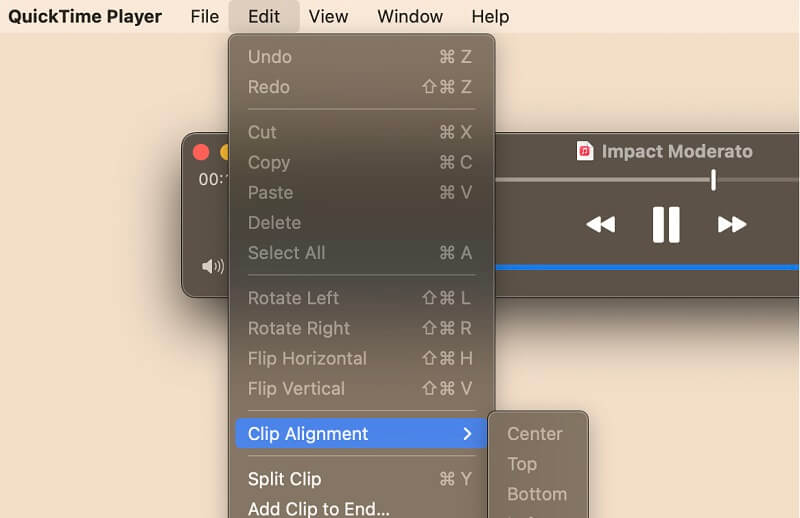Choose Split Clip from the menu
Viewport: 800px width, 518px height.
click(x=360, y=479)
